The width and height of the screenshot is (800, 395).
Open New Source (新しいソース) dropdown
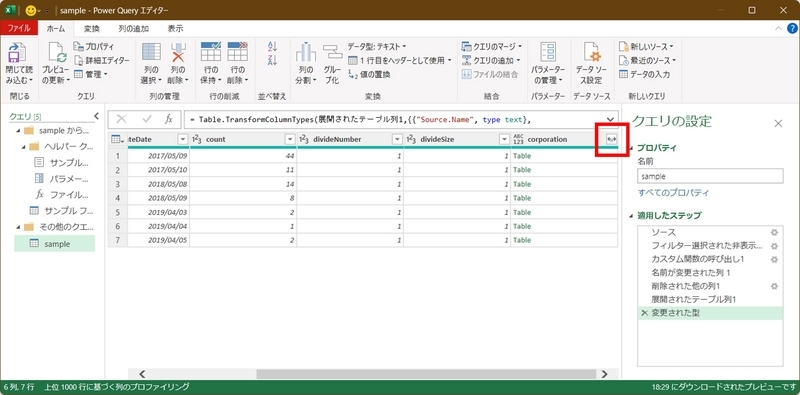pos(646,46)
